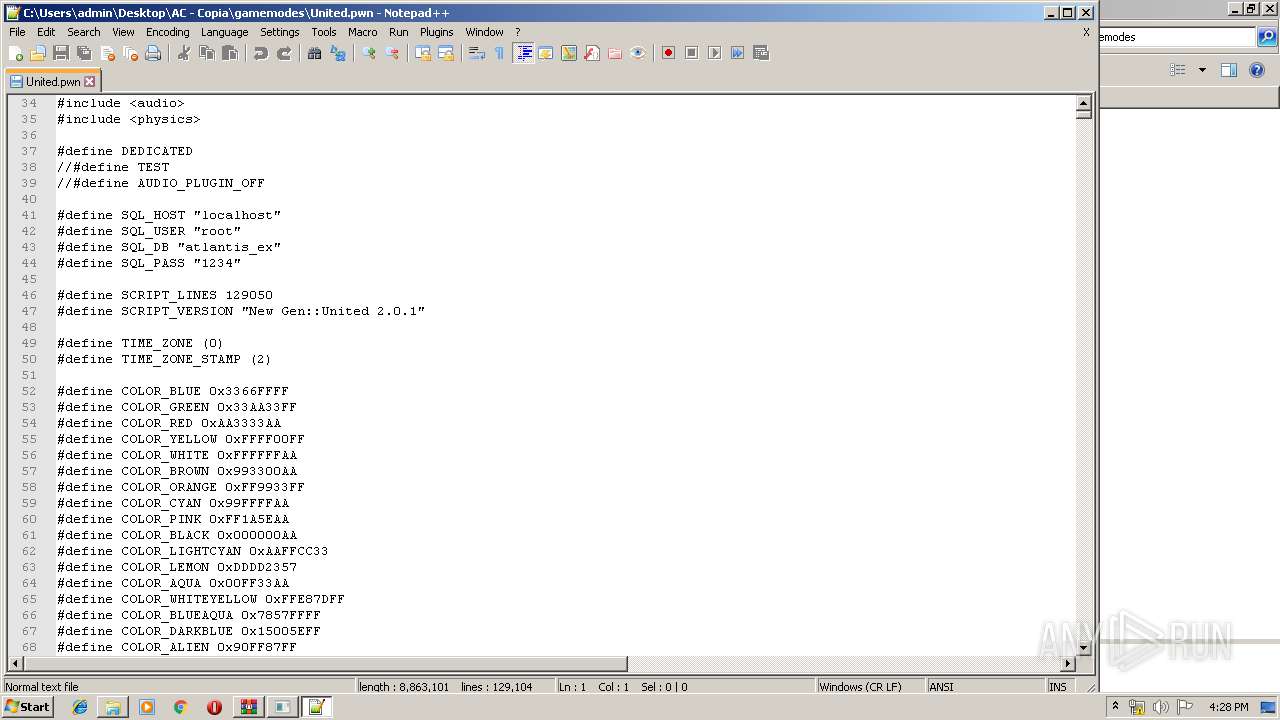Create a new document with New icon
1280x720 pixels.
(16, 53)
